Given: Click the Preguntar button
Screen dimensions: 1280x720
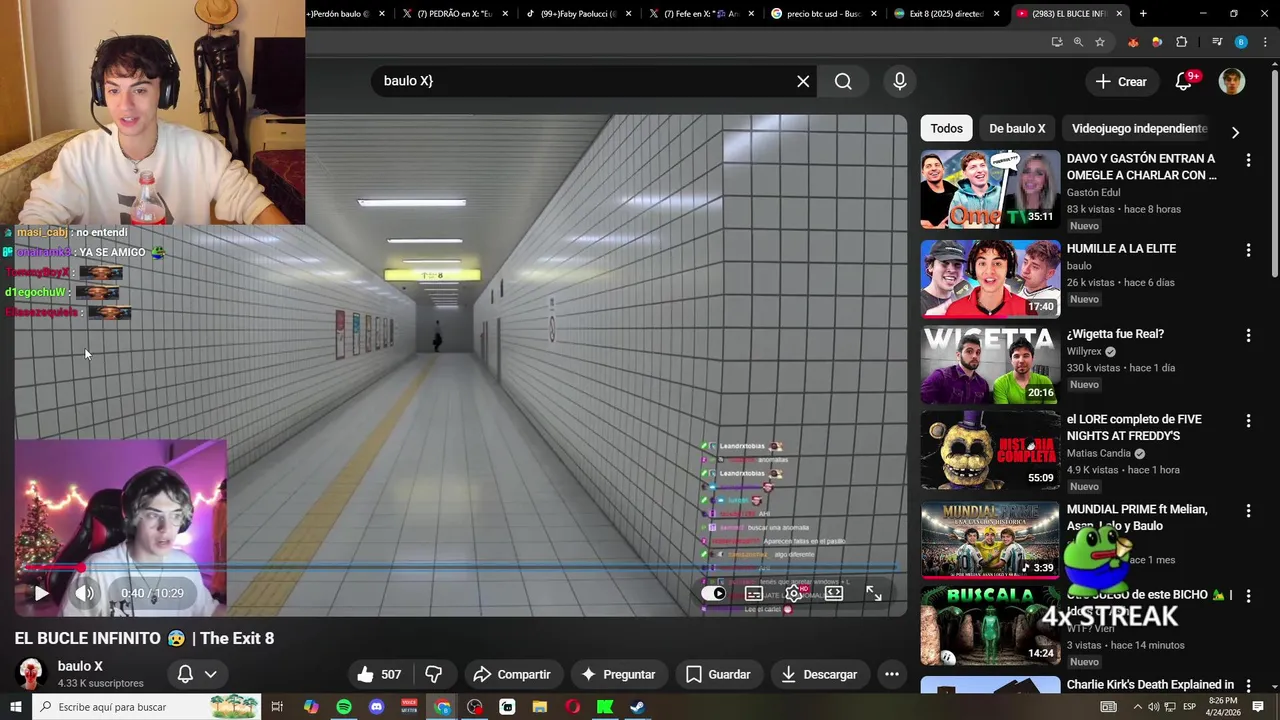Looking at the screenshot, I should 618,674.
